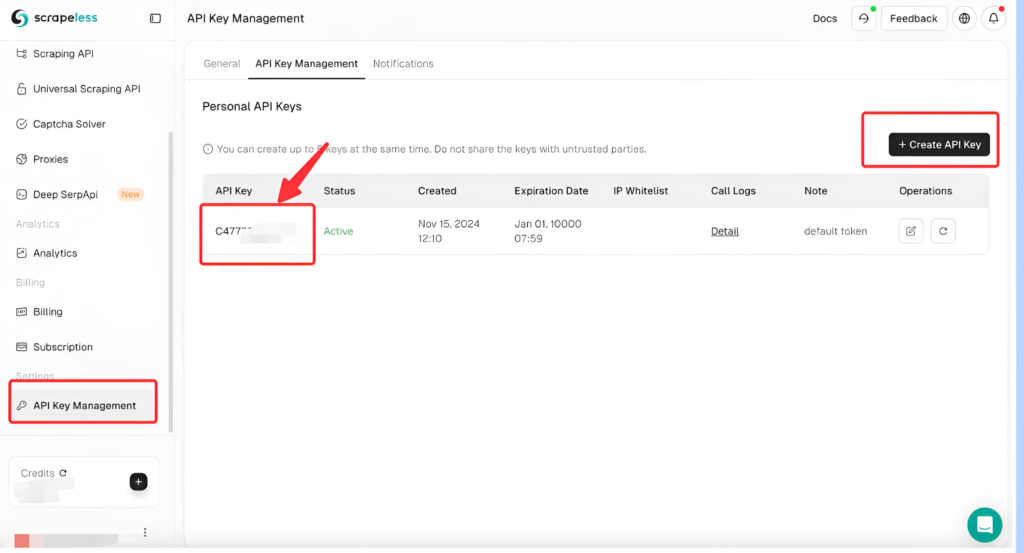The image size is (1024, 553).
Task: Click the New badge beside Deep SerpApi
Action: pos(131,195)
